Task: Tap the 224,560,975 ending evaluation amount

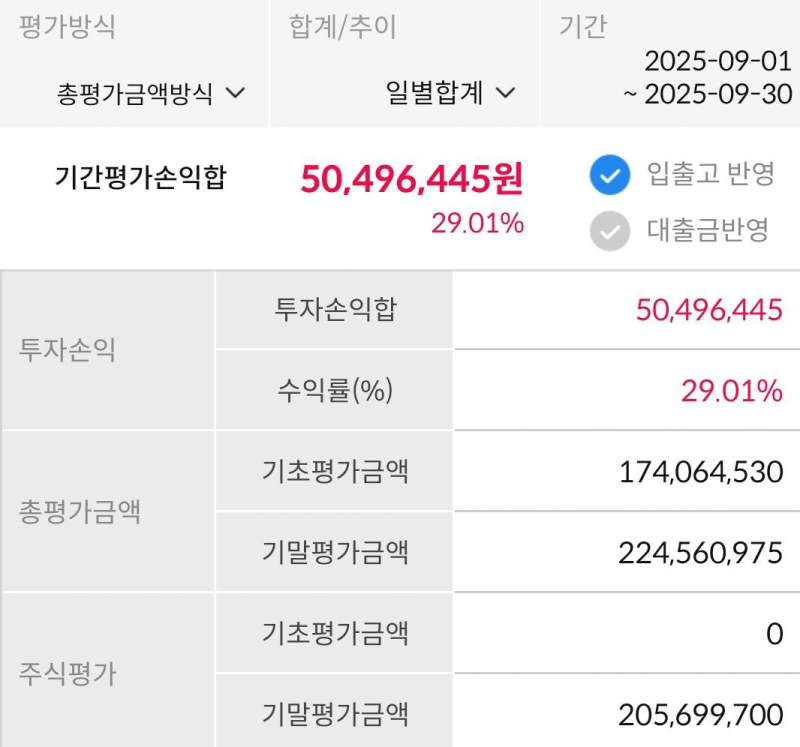Action: click(700, 553)
